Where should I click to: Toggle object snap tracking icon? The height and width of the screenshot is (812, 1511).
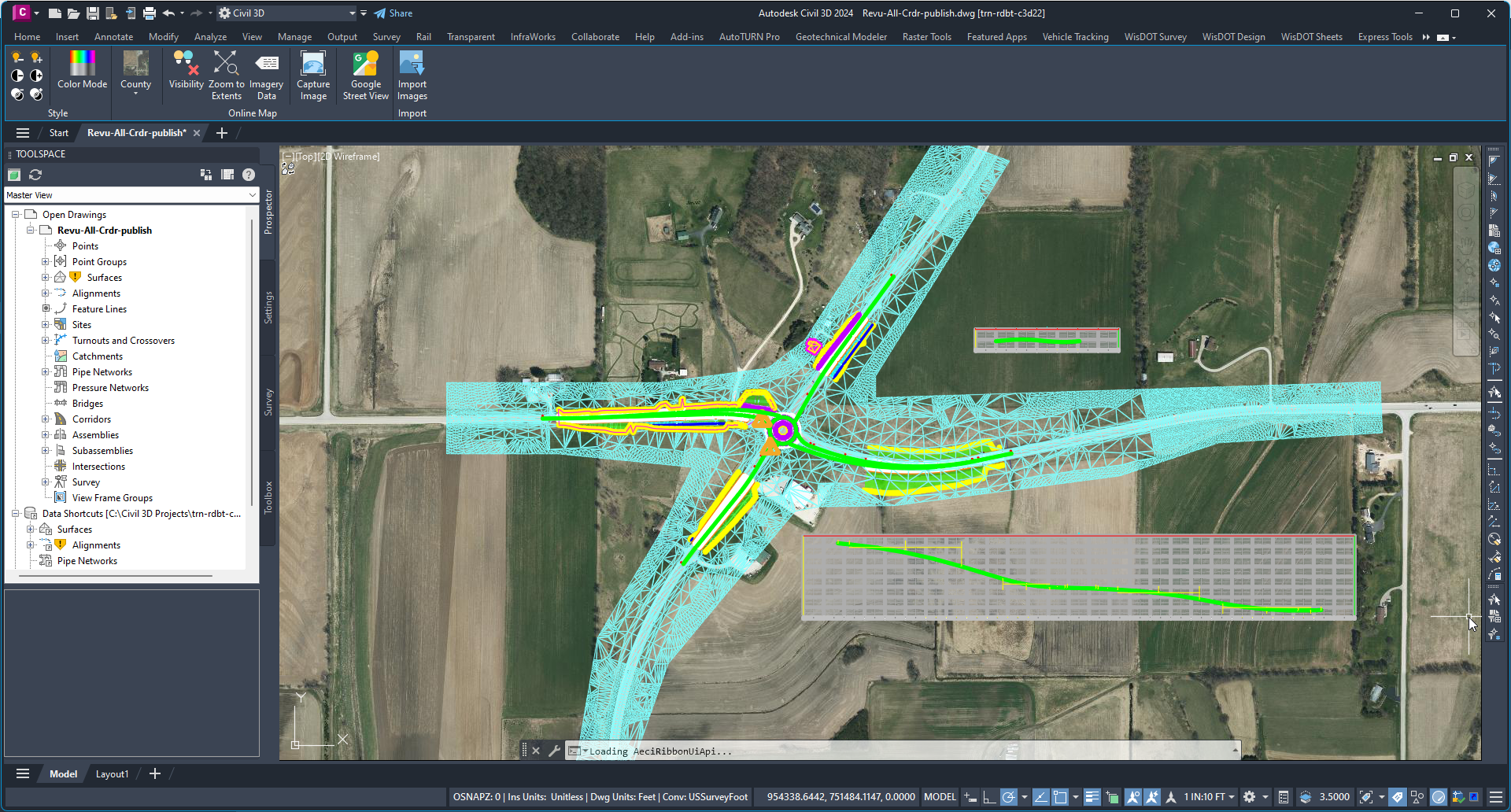(1040, 797)
